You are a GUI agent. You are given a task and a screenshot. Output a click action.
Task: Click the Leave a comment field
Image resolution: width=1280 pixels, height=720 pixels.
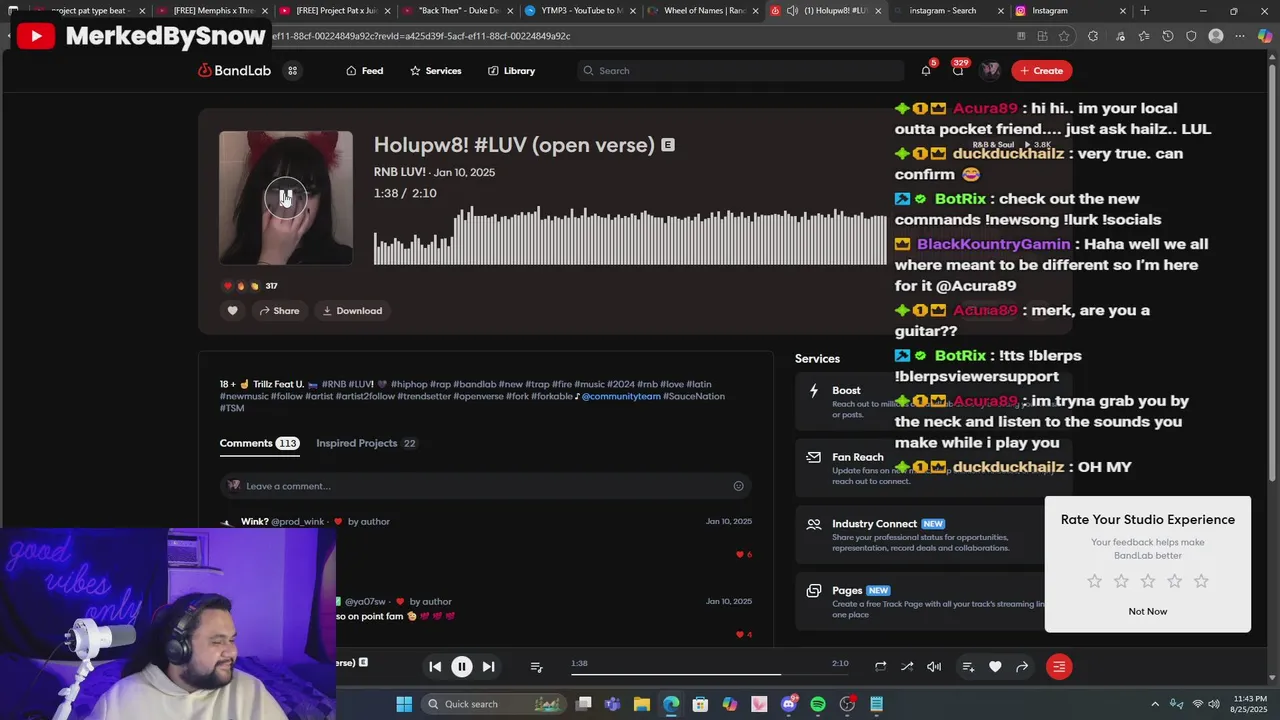pos(485,486)
